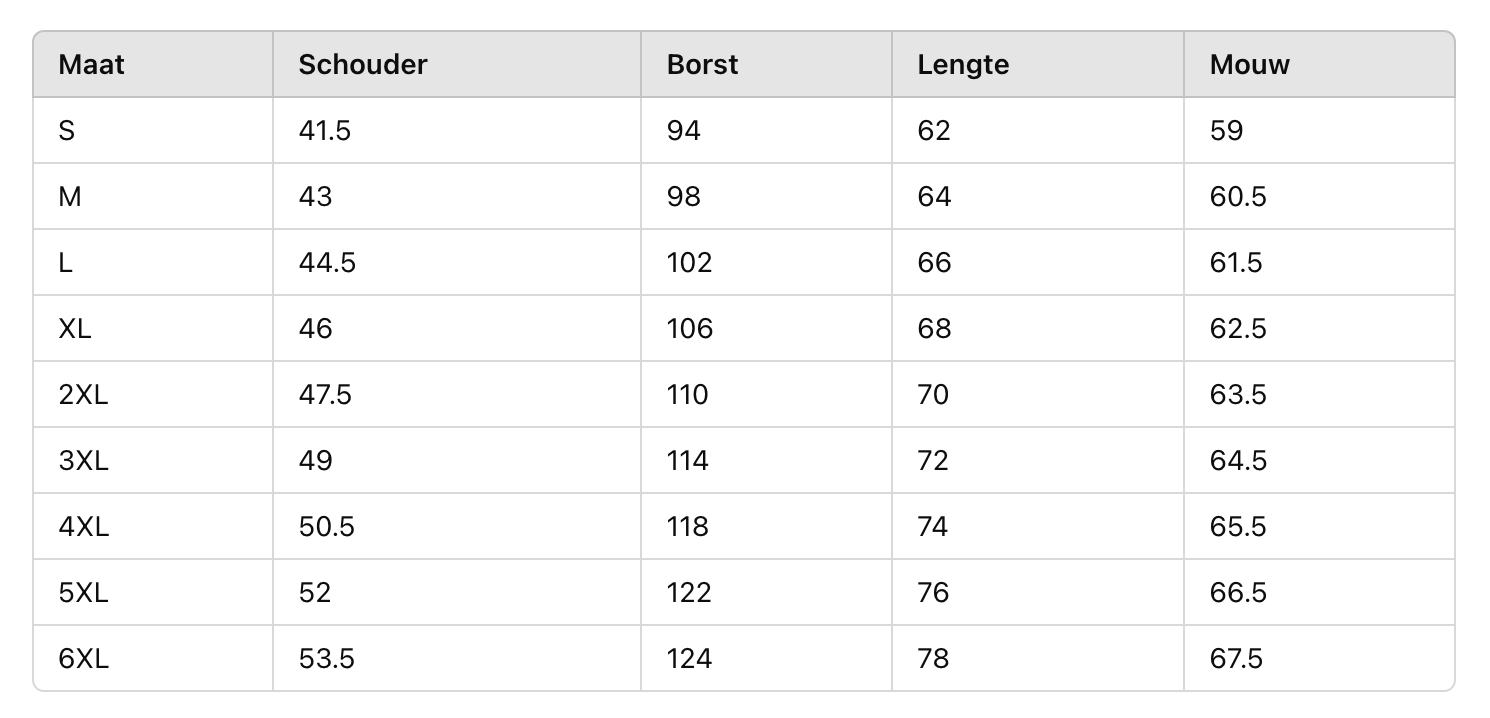The height and width of the screenshot is (718, 1490).
Task: Click chest value 124 in 6XL row
Action: click(x=689, y=659)
